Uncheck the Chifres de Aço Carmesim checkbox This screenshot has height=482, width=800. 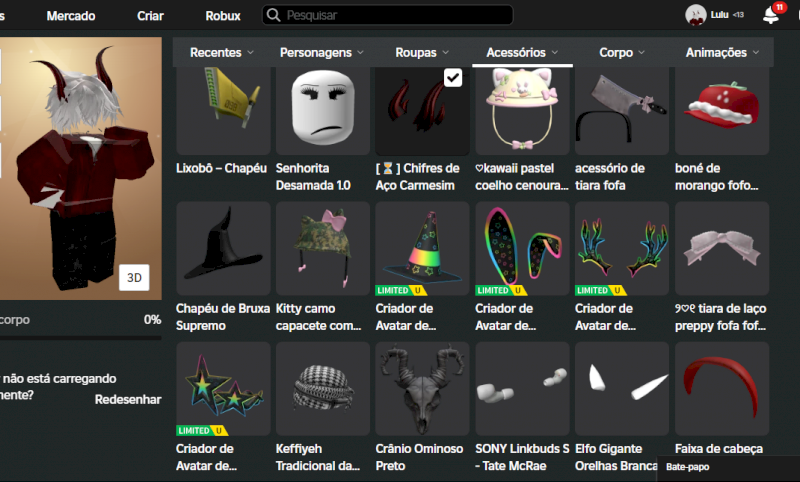click(x=453, y=78)
